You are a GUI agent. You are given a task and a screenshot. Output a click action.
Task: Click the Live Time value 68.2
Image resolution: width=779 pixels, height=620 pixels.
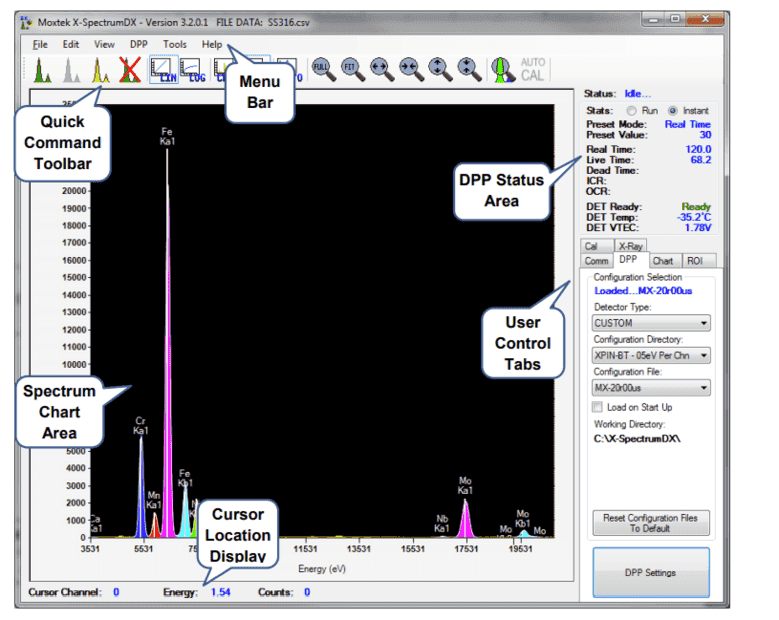tap(701, 160)
